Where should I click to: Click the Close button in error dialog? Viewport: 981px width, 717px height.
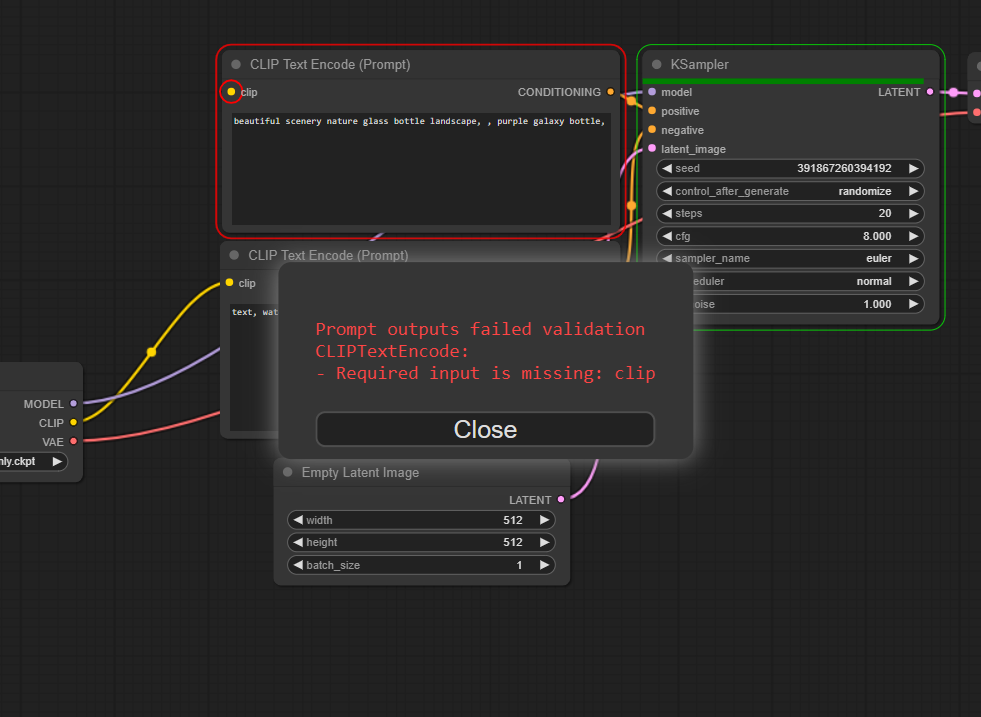(x=485, y=429)
